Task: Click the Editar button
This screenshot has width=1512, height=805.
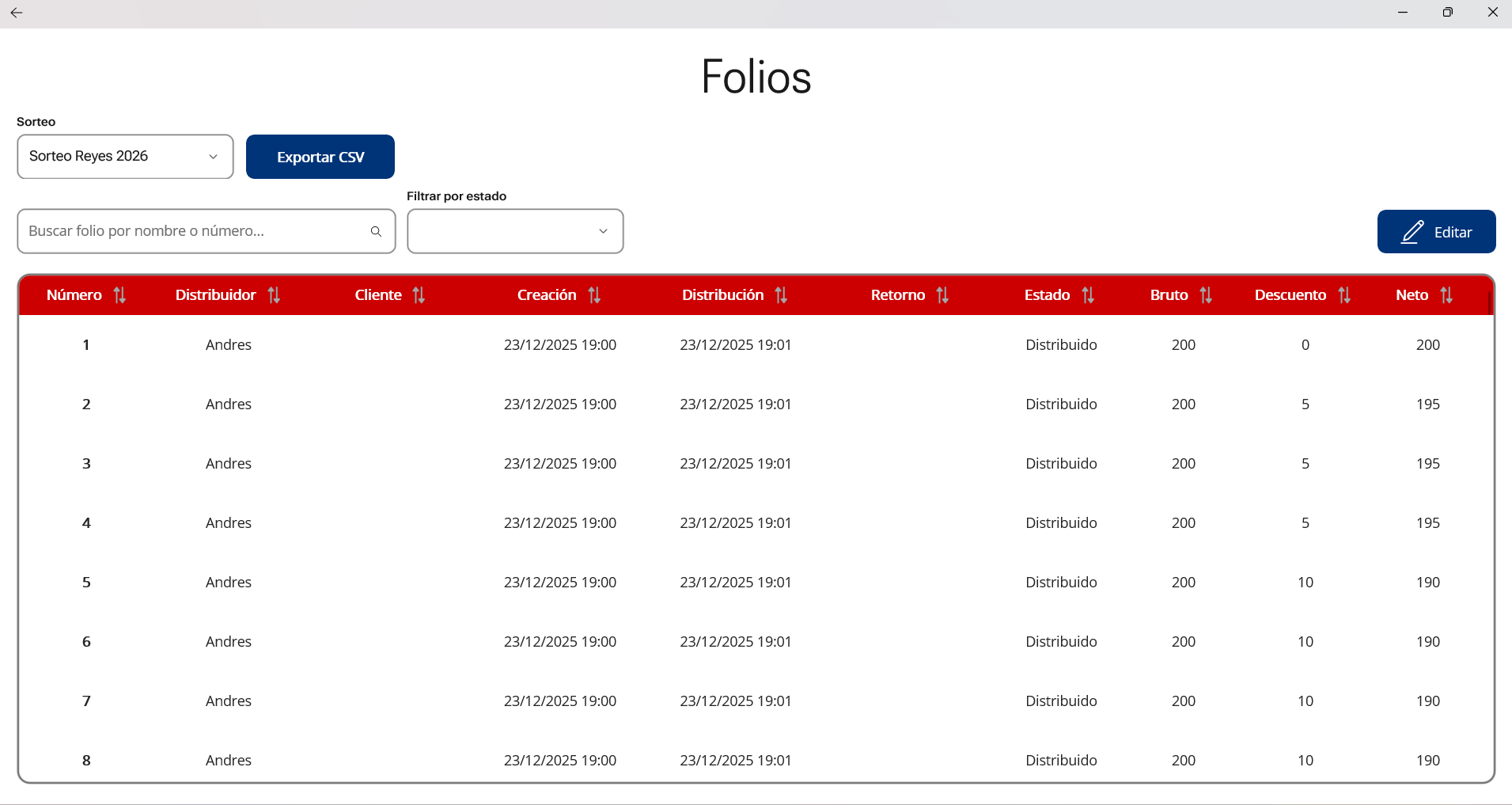Action: [1436, 232]
